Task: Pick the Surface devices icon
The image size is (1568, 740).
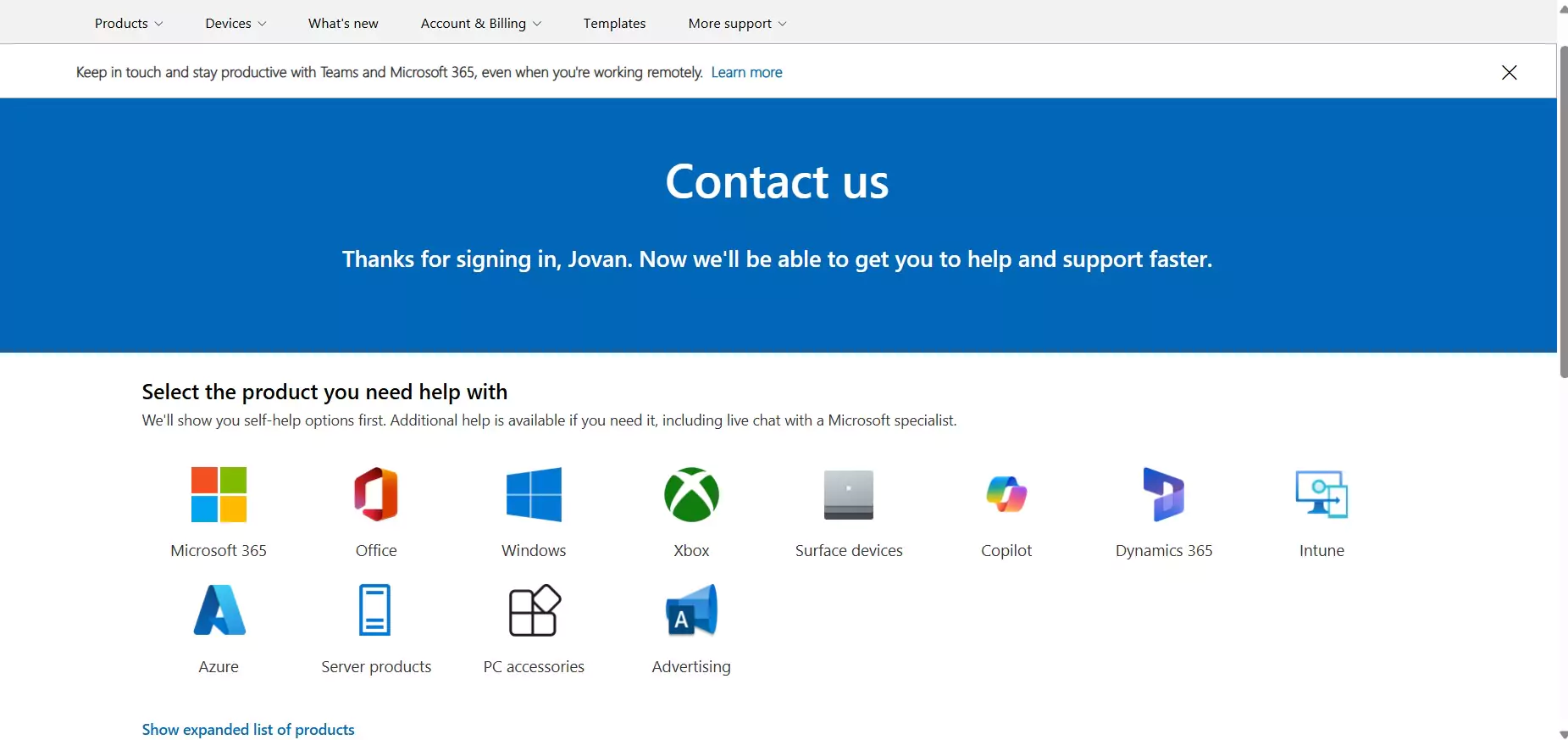Action: 849,494
